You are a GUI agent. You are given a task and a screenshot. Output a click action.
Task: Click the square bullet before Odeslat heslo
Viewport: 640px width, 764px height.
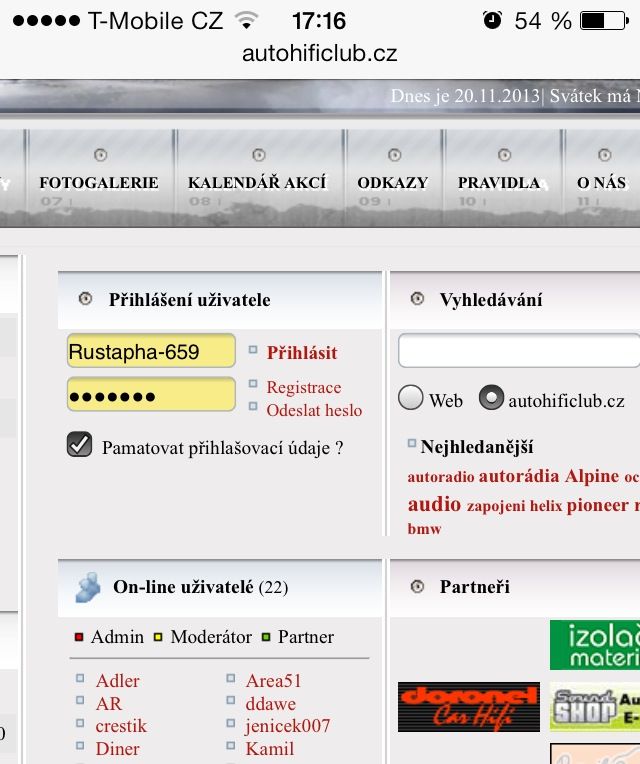point(253,406)
